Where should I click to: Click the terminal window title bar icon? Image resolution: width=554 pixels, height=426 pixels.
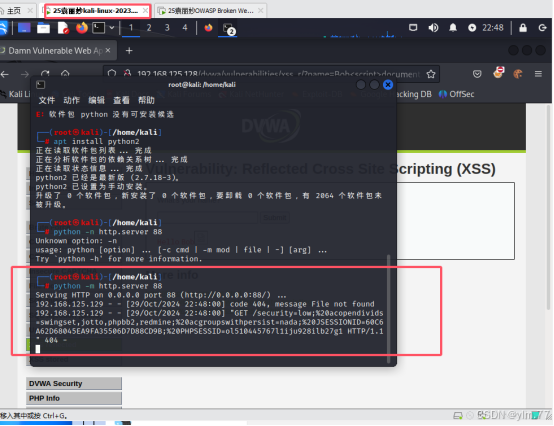(x=41, y=85)
